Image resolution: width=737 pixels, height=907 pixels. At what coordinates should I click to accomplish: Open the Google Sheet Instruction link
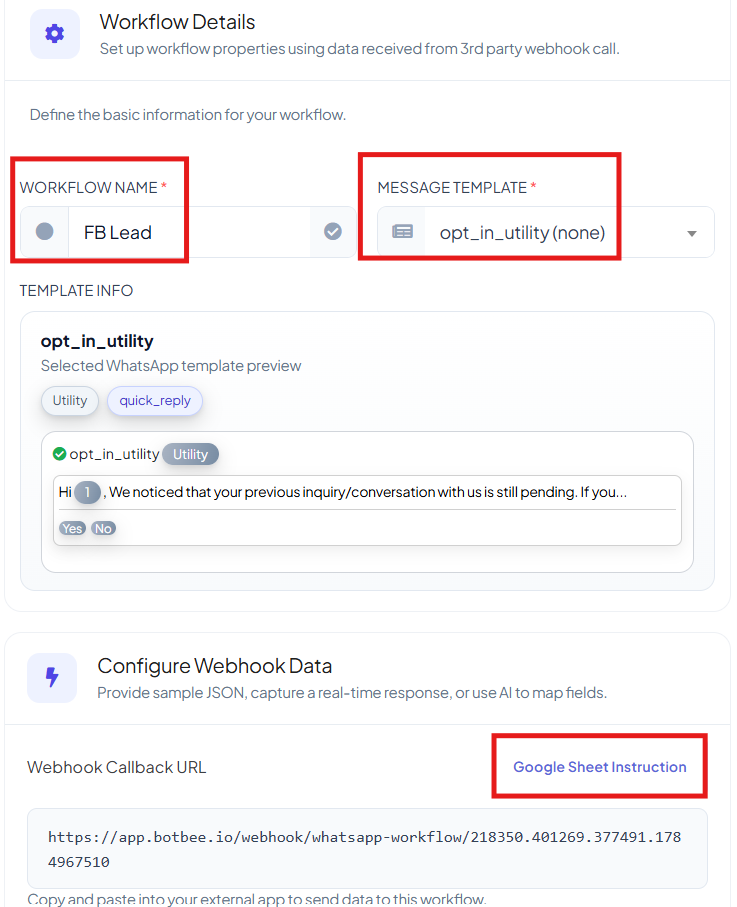599,767
